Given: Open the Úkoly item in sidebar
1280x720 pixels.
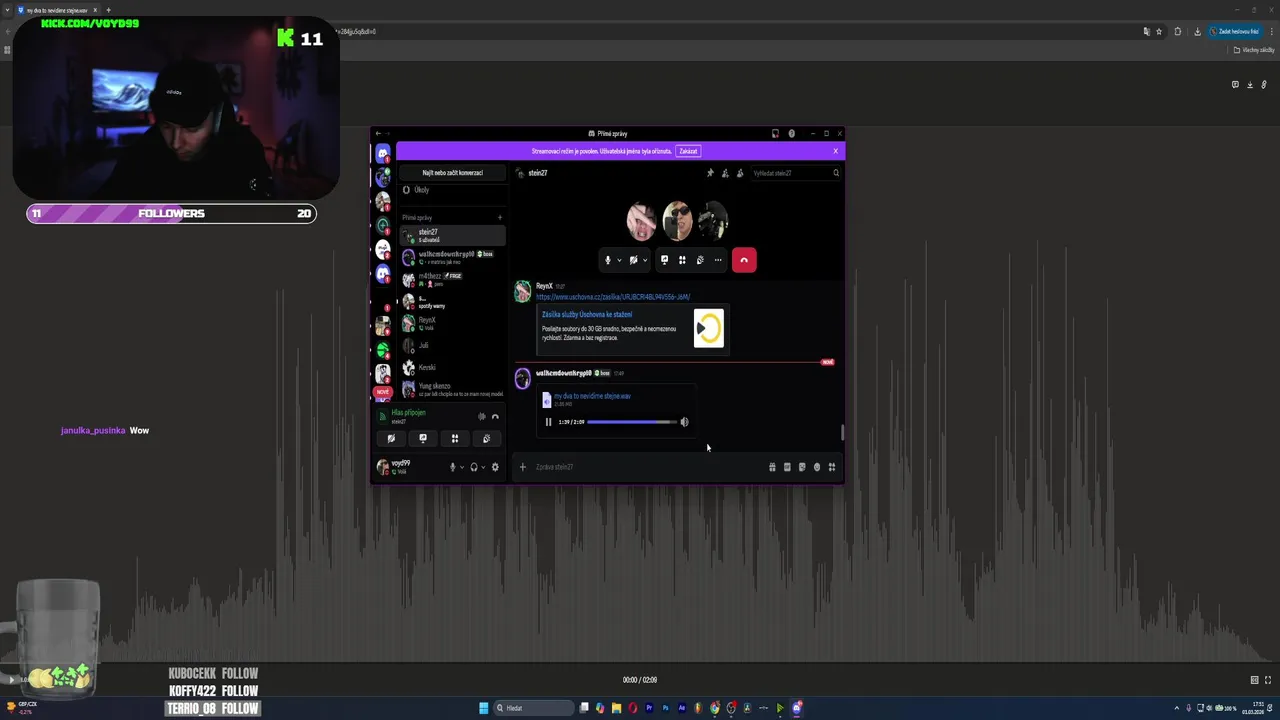Looking at the screenshot, I should [452, 190].
